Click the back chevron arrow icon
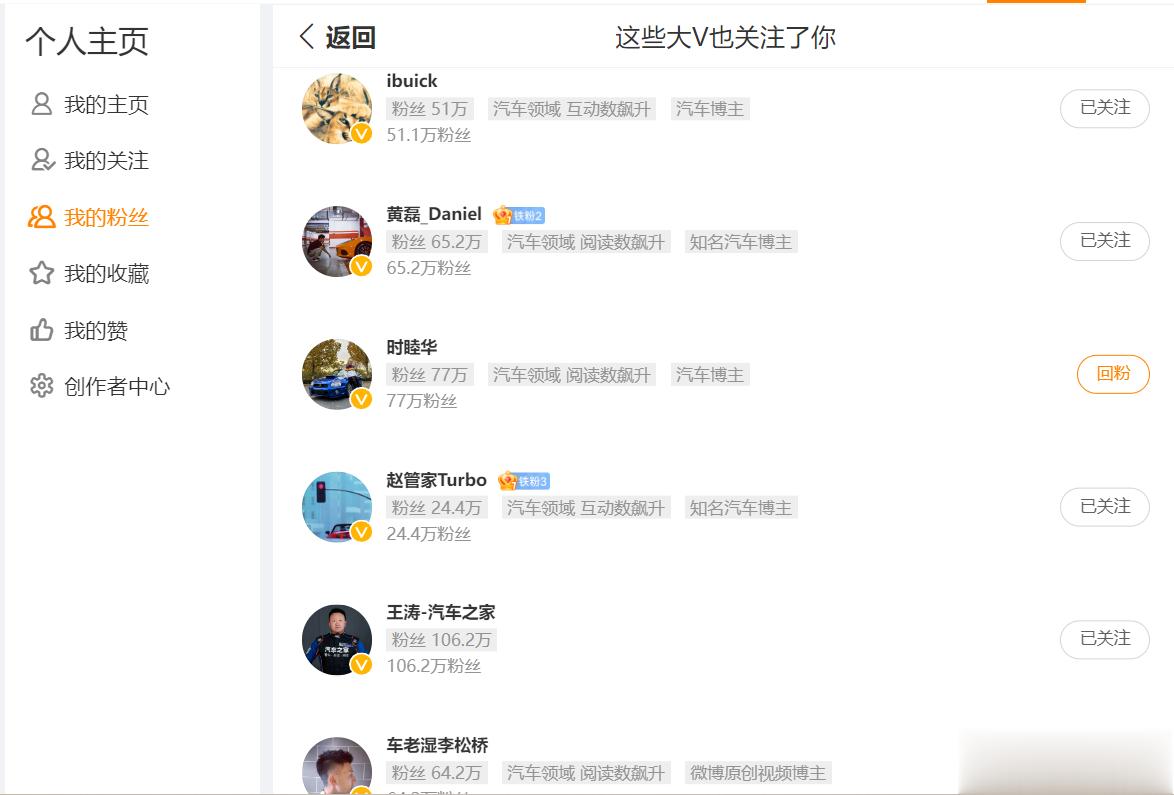The width and height of the screenshot is (1174, 795). pos(305,36)
